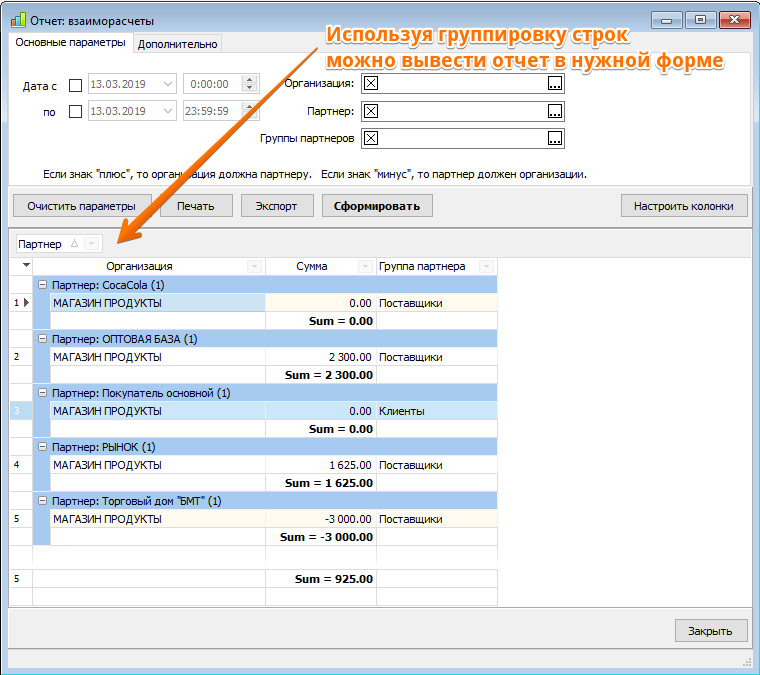The width and height of the screenshot is (760, 675).
Task: Click the Печать button
Action: pos(196,206)
